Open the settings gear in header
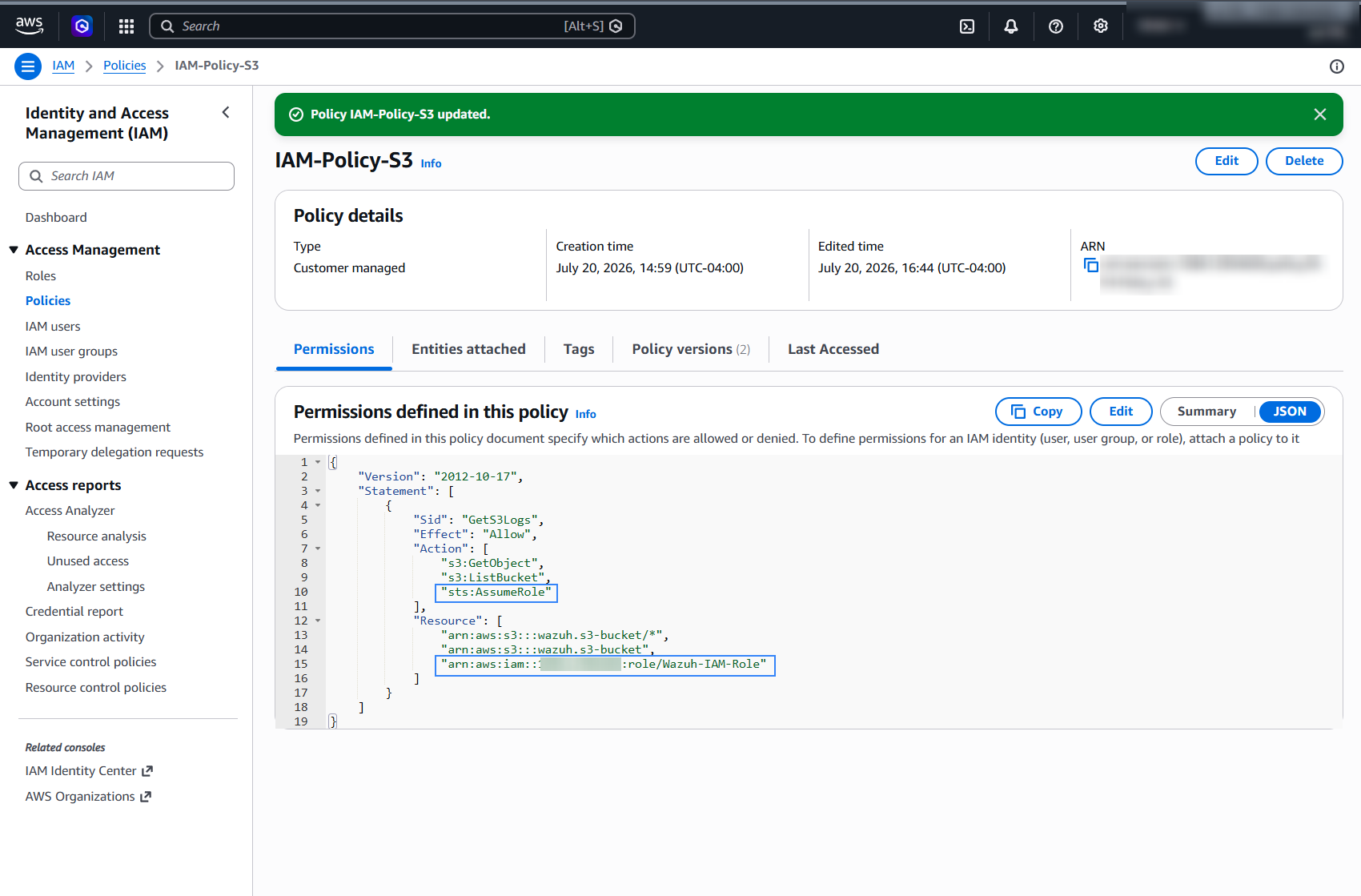 click(1101, 26)
